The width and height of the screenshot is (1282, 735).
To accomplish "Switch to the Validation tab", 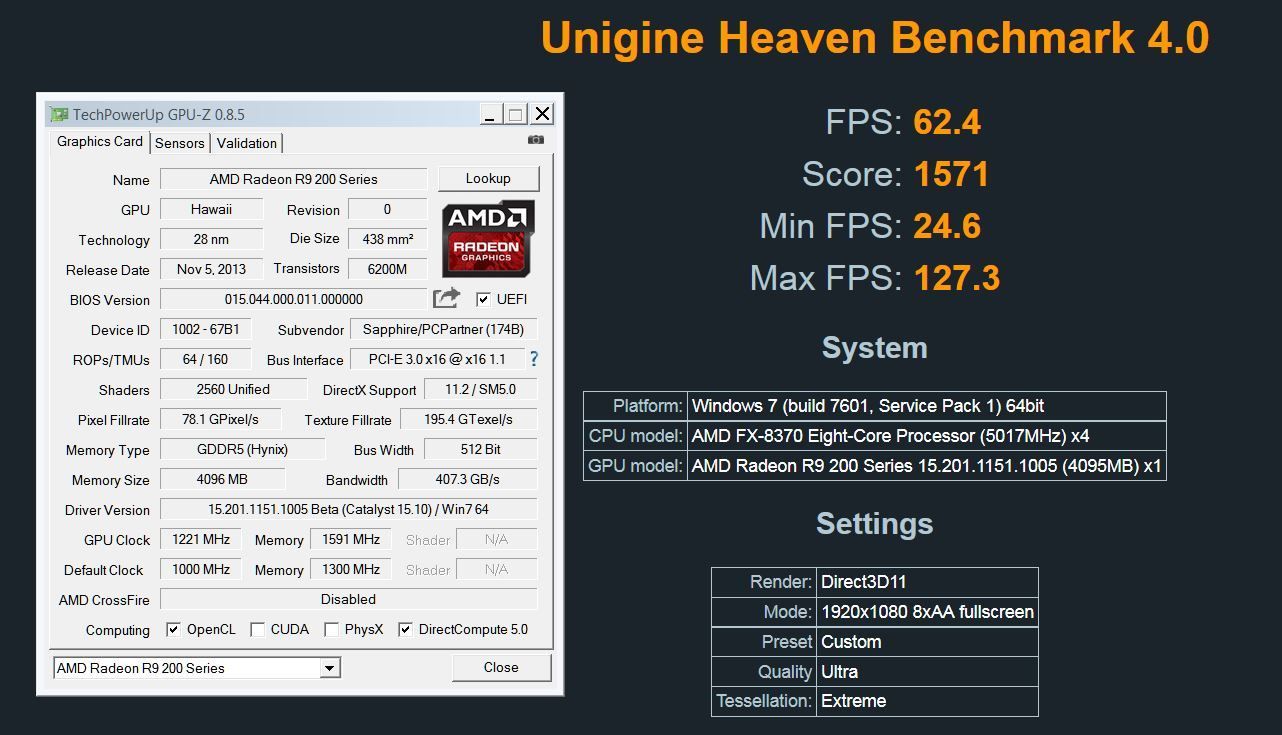I will (246, 143).
